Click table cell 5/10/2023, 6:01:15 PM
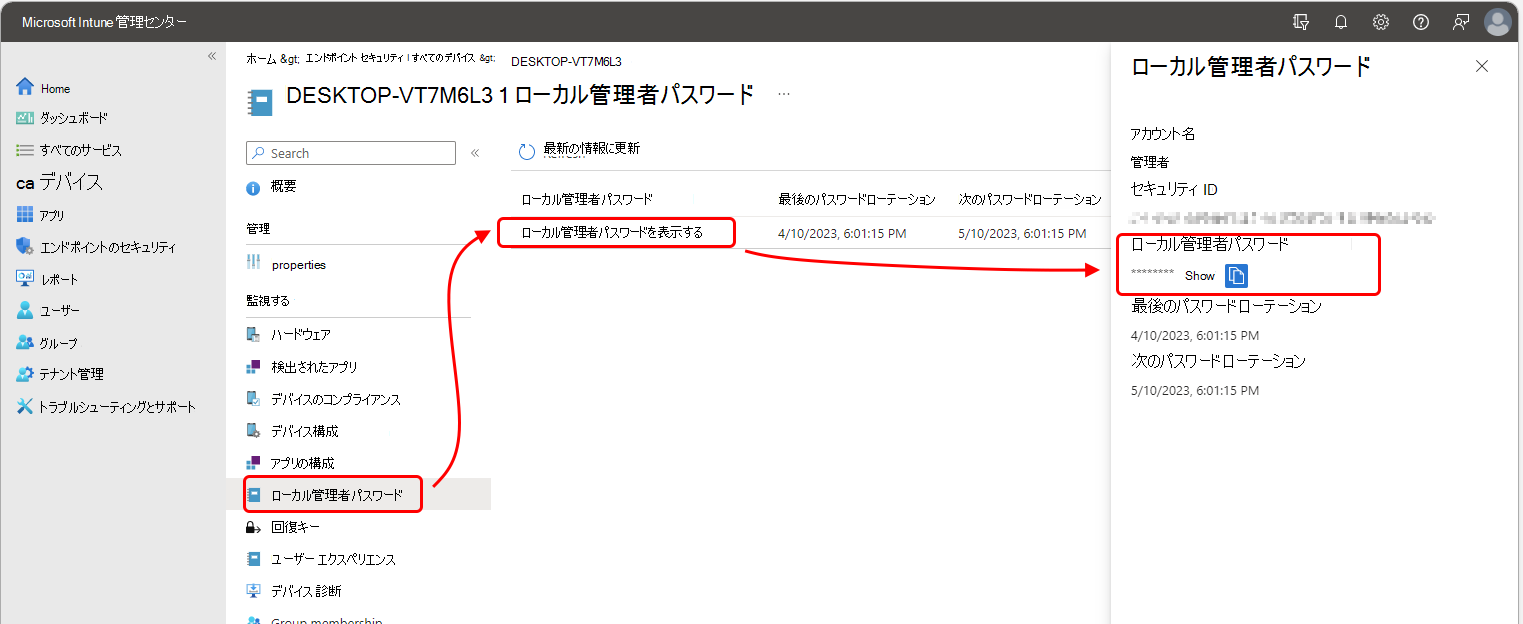Viewport: 1523px width, 624px height. 1021,233
